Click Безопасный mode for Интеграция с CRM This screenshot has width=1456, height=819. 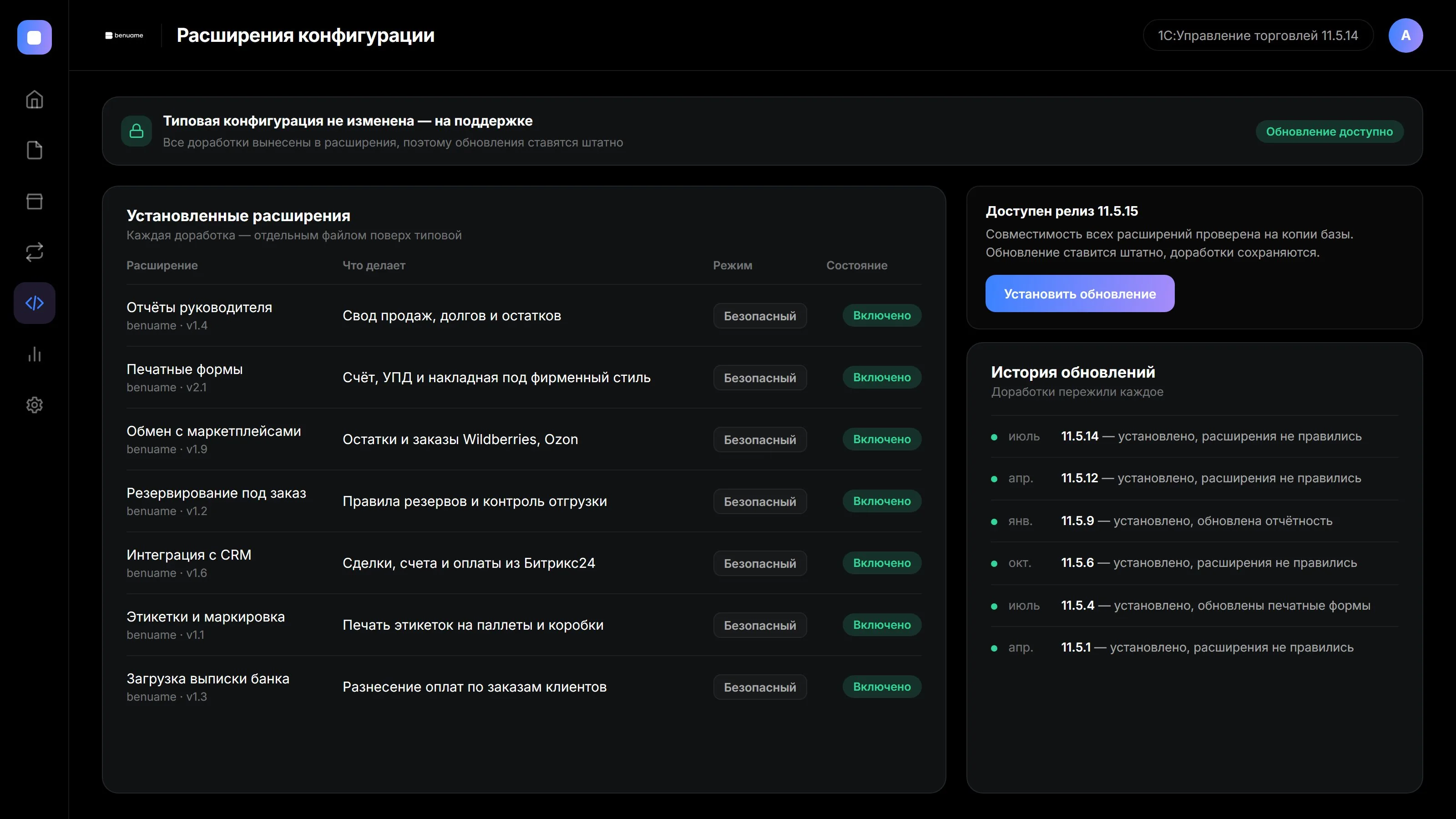pos(760,563)
